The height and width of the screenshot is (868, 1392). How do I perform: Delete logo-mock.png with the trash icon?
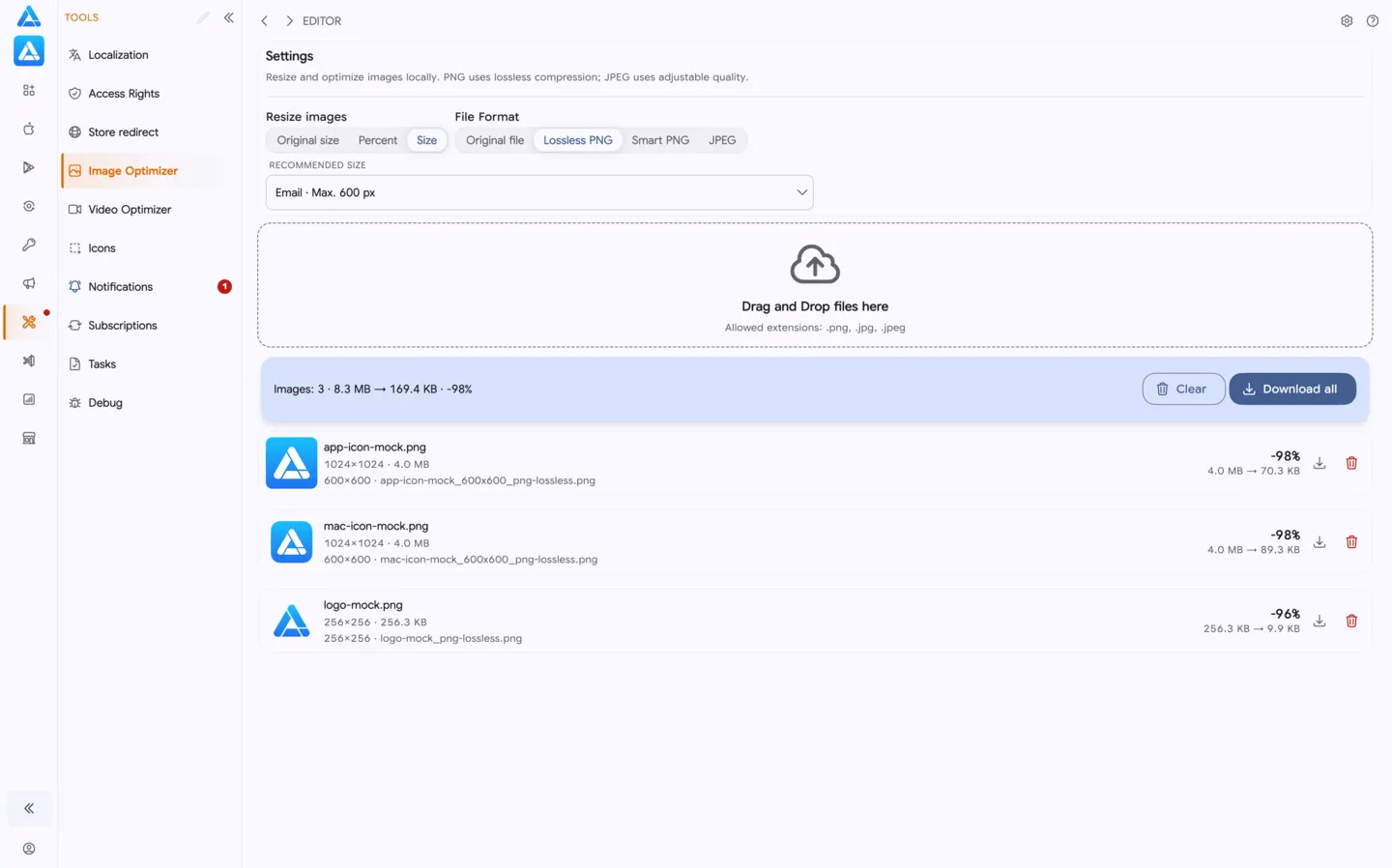1351,622
